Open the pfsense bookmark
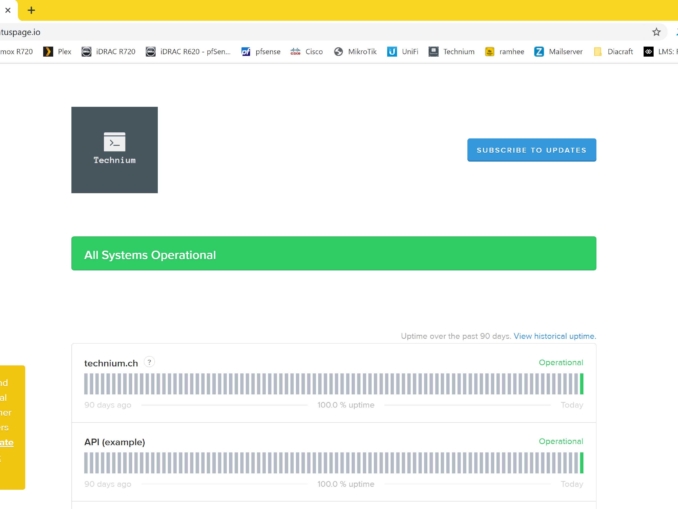The image size is (678, 509). coord(261,51)
